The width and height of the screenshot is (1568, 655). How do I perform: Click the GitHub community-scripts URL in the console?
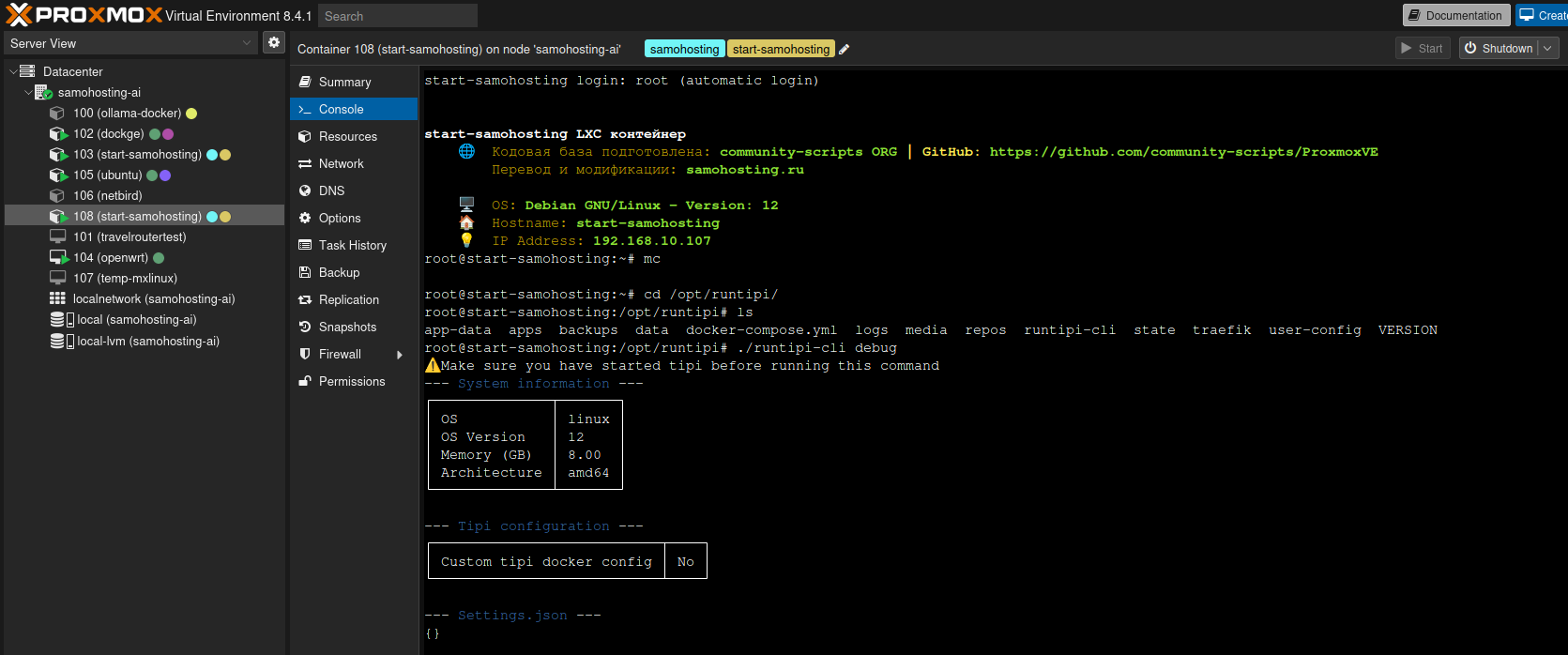point(1184,152)
